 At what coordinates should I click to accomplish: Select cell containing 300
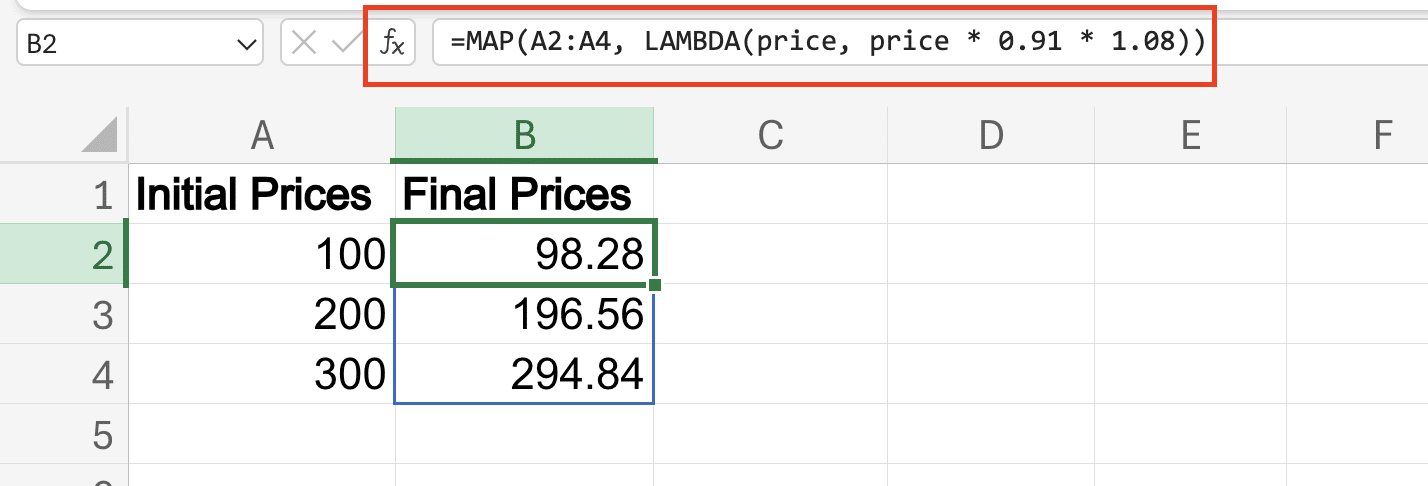pyautogui.click(x=262, y=375)
